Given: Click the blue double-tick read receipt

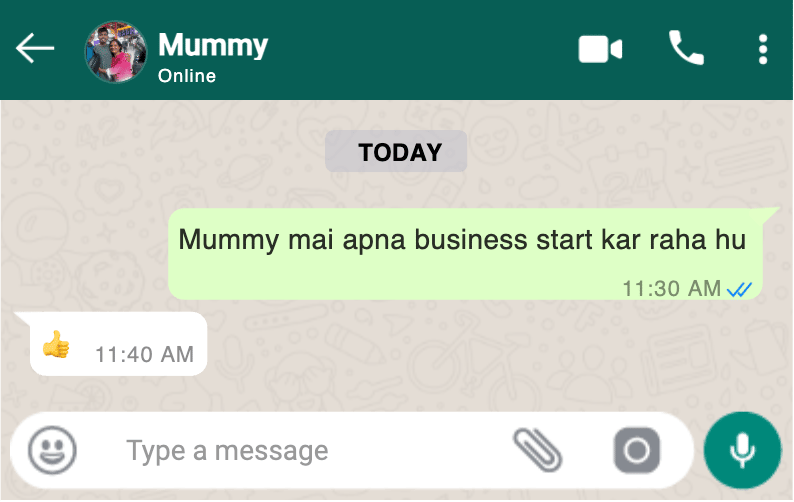Looking at the screenshot, I should (x=739, y=289).
